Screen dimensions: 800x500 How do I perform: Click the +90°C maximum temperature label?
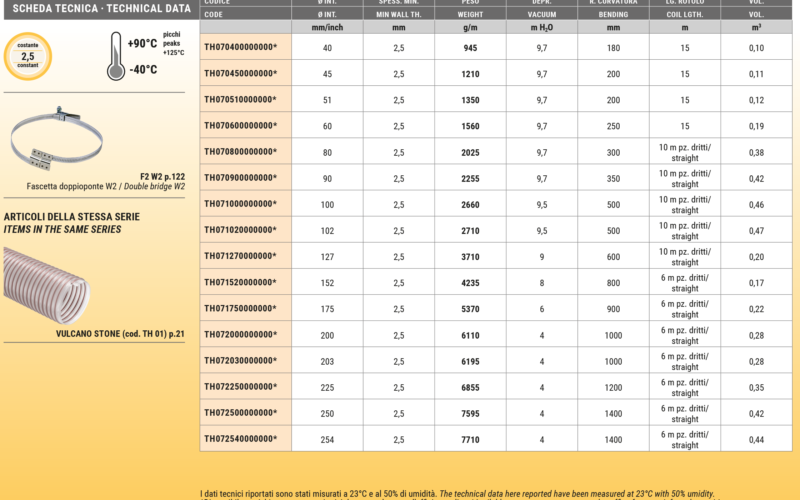[144, 45]
